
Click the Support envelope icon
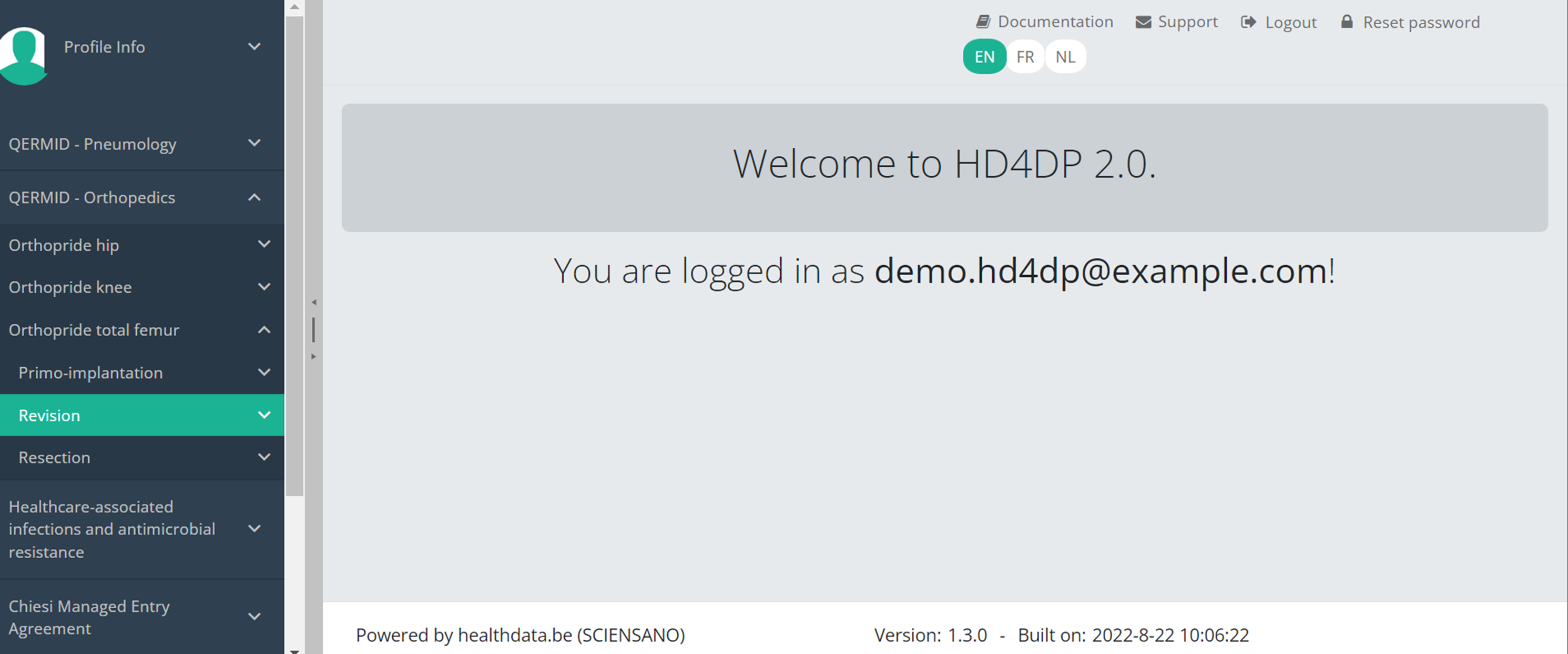pyautogui.click(x=1143, y=22)
